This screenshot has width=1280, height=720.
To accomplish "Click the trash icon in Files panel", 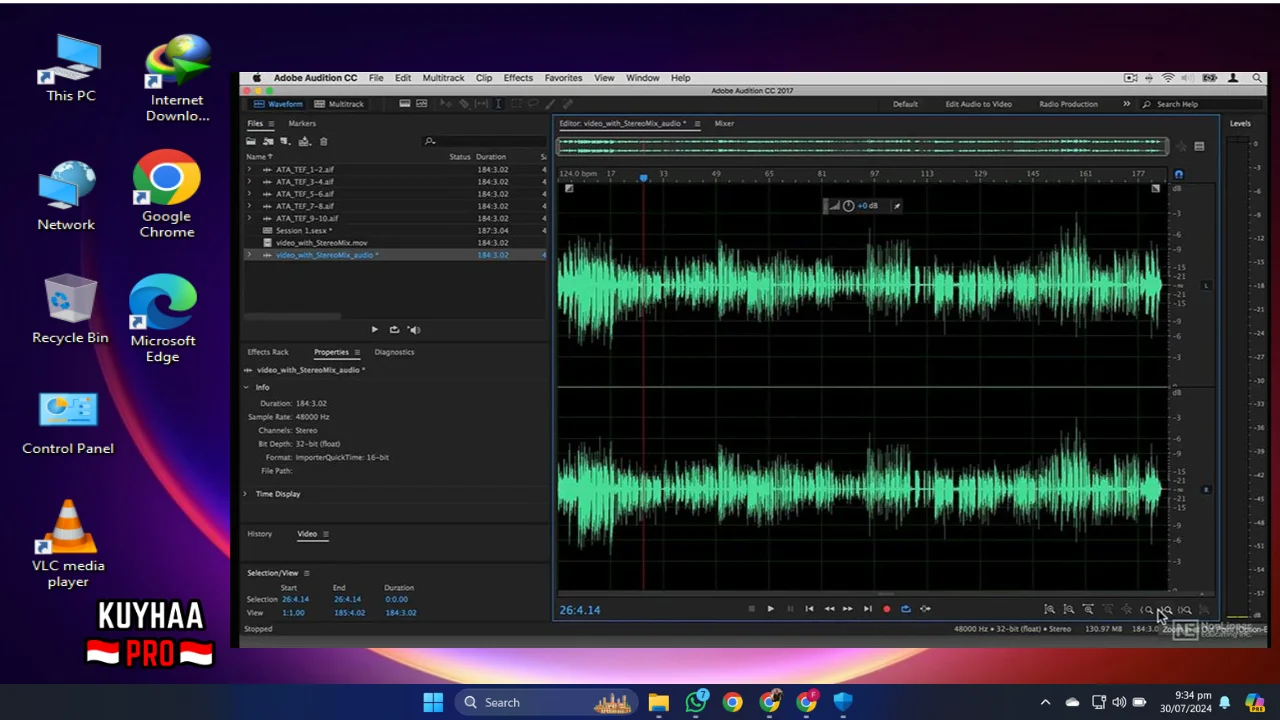I will [x=323, y=141].
